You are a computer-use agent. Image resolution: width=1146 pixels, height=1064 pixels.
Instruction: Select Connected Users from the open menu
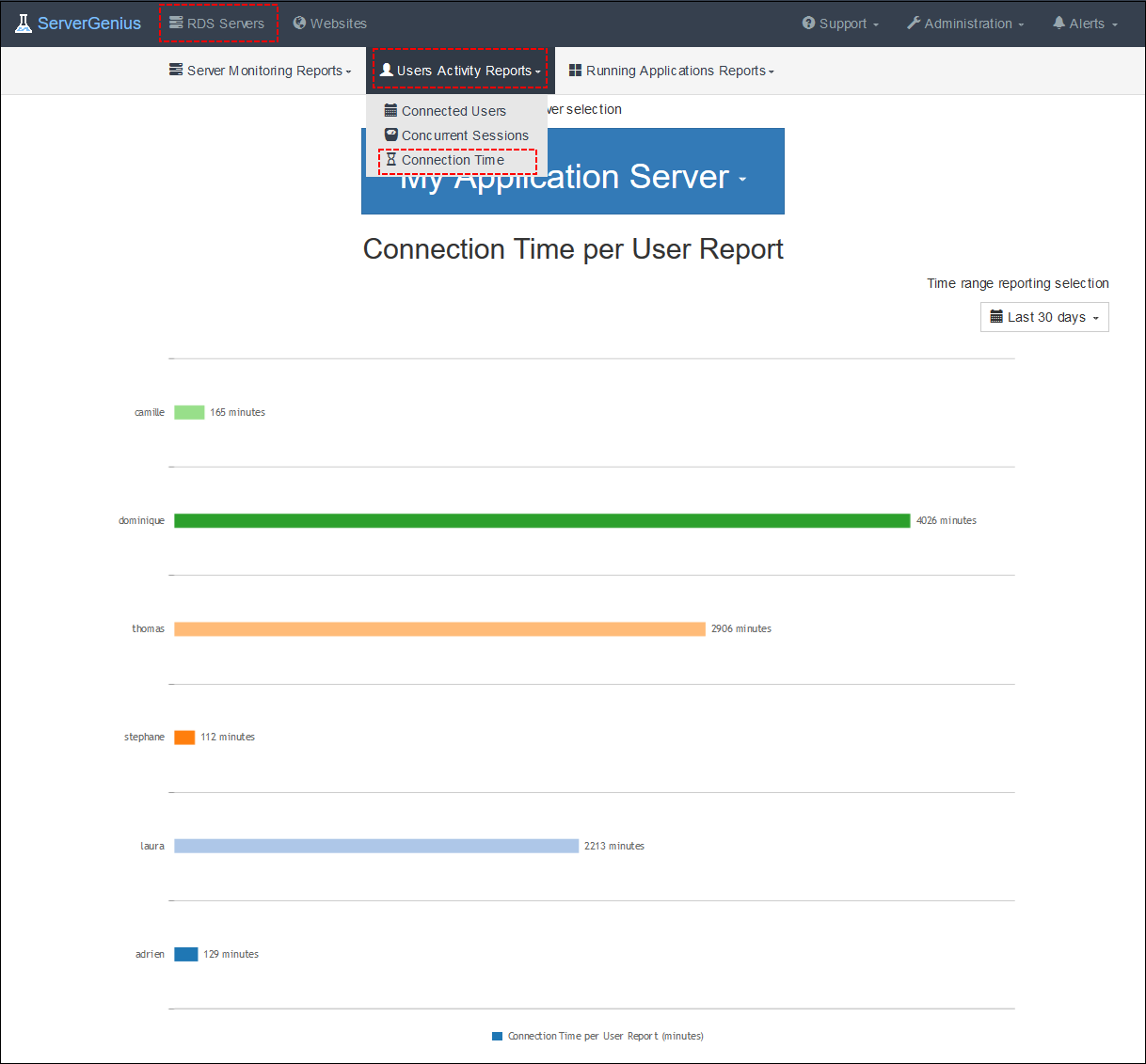click(x=453, y=110)
